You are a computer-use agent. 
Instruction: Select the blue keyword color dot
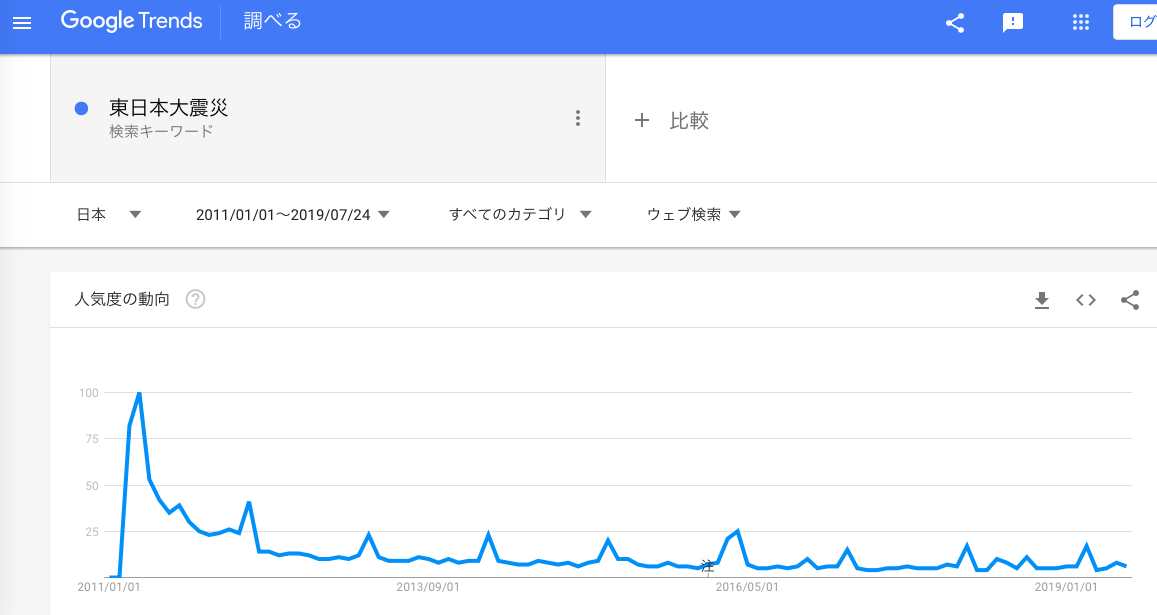pos(81,108)
